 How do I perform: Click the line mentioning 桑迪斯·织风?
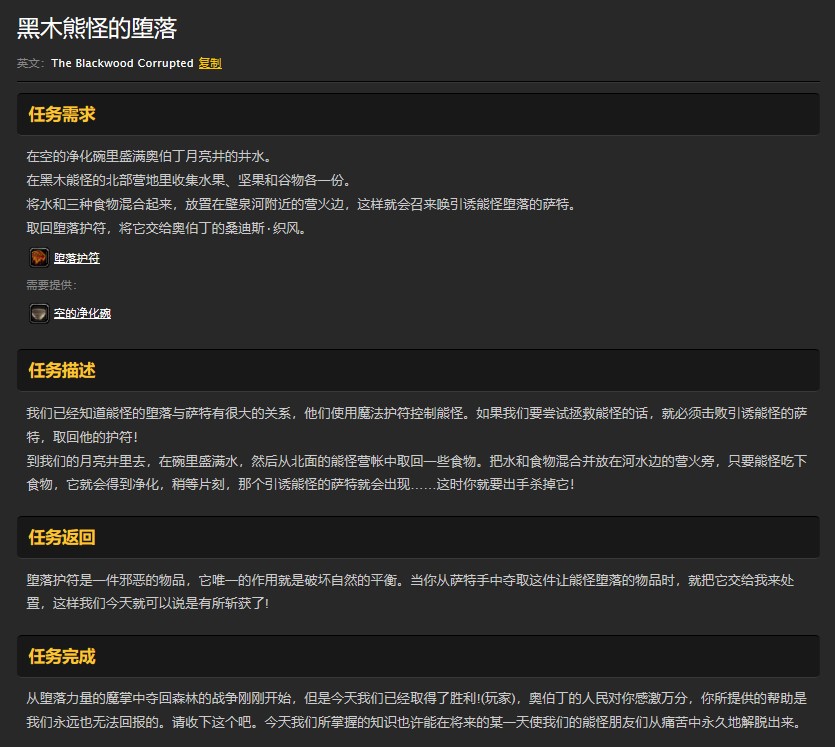tap(166, 229)
